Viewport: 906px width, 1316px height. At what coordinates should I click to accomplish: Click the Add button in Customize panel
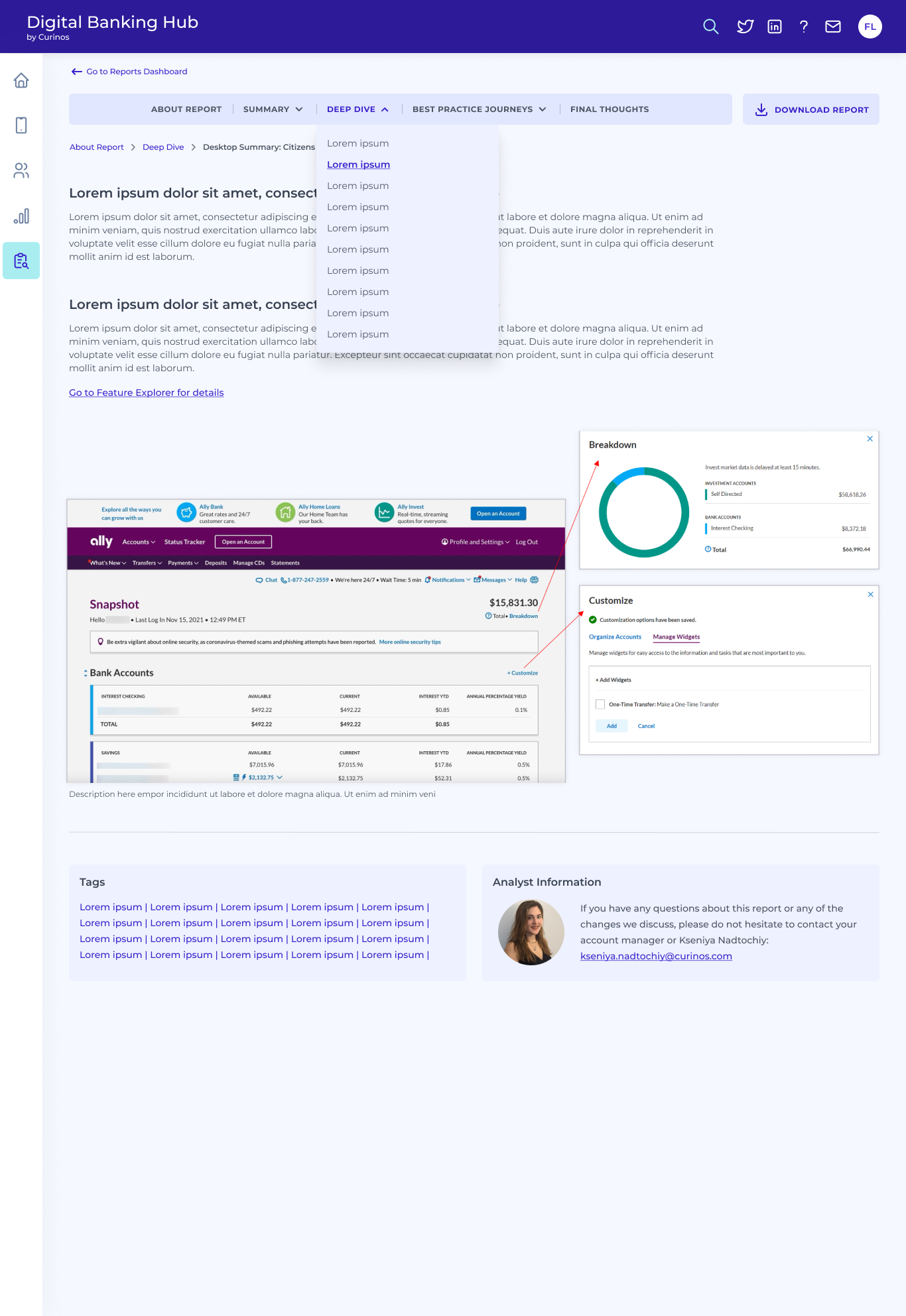click(612, 726)
